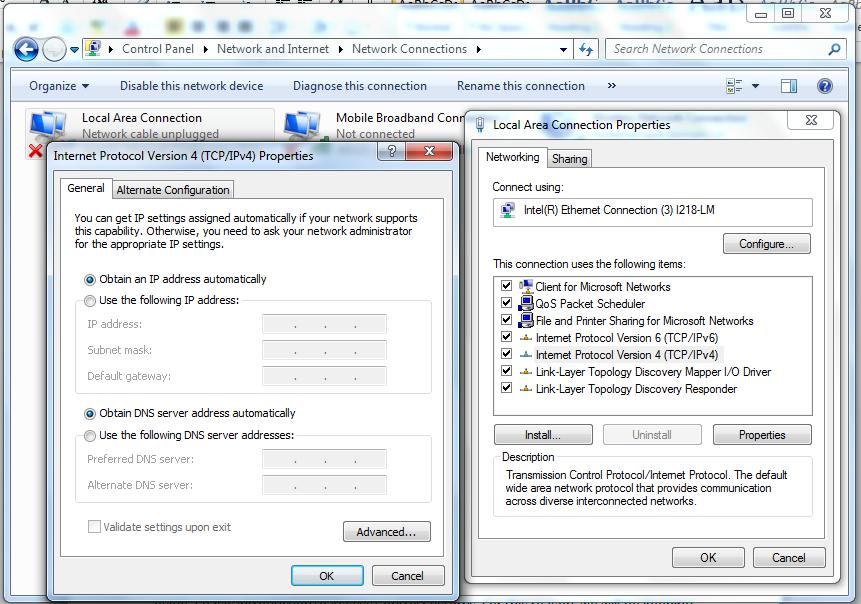Viewport: 861px width, 604px height.
Task: Click the search magnifier icon
Action: (x=834, y=49)
